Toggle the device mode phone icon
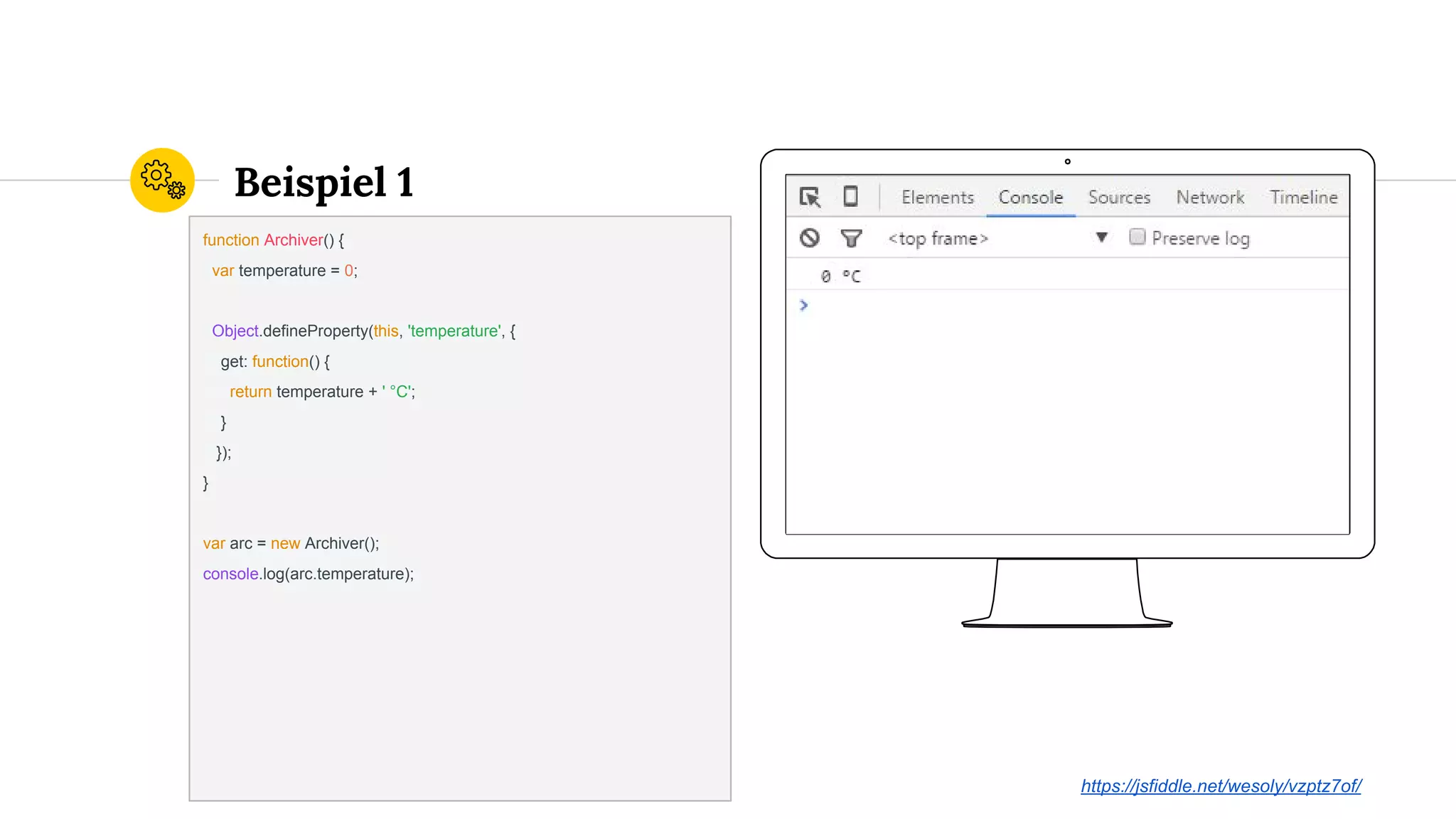Image resolution: width=1456 pixels, height=819 pixels. [850, 196]
